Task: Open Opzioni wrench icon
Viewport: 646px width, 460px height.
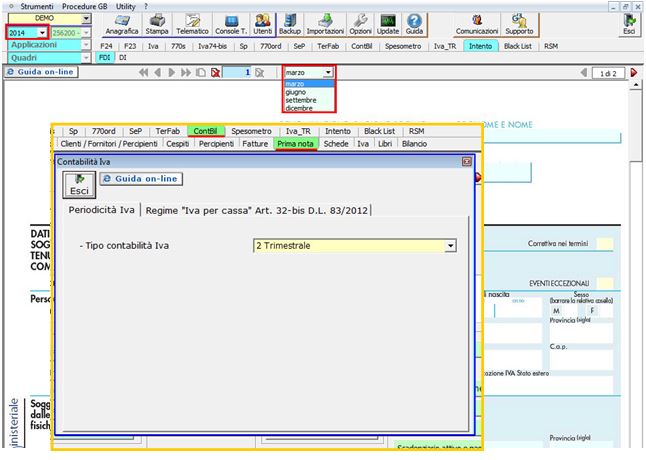Action: click(x=360, y=24)
